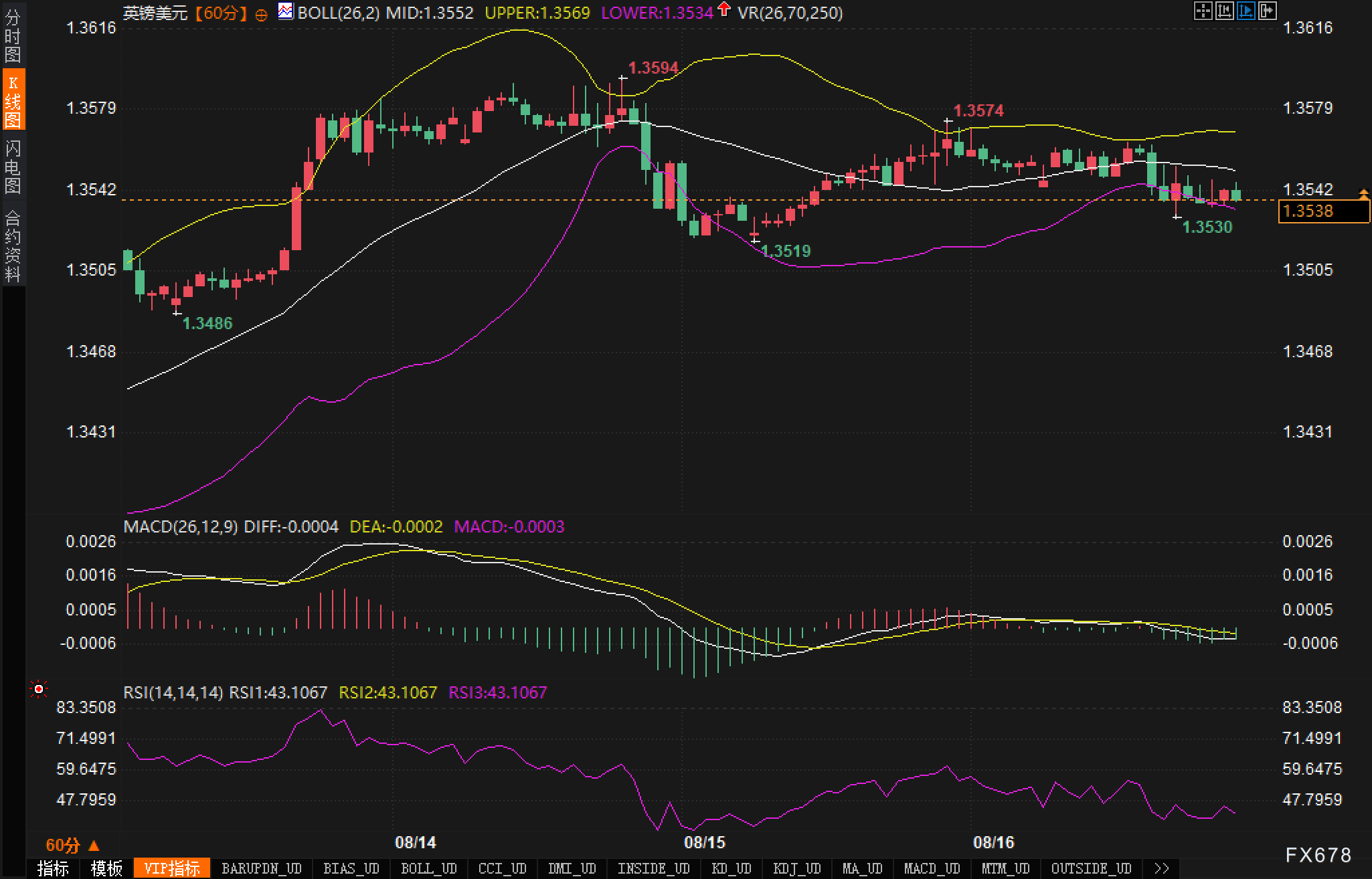Open 合约资料 contract info in sidebar
Screen dimensions: 1372x879
click(x=13, y=246)
